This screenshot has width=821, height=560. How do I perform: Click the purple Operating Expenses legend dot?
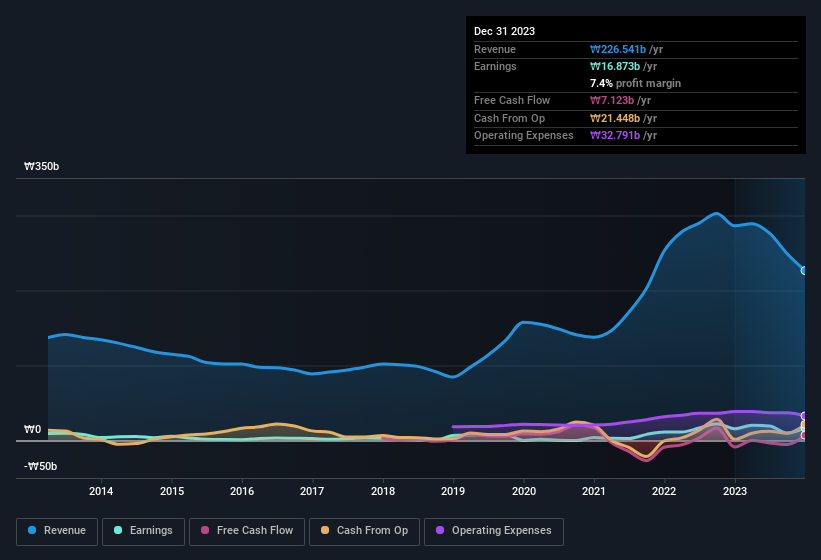click(440, 530)
